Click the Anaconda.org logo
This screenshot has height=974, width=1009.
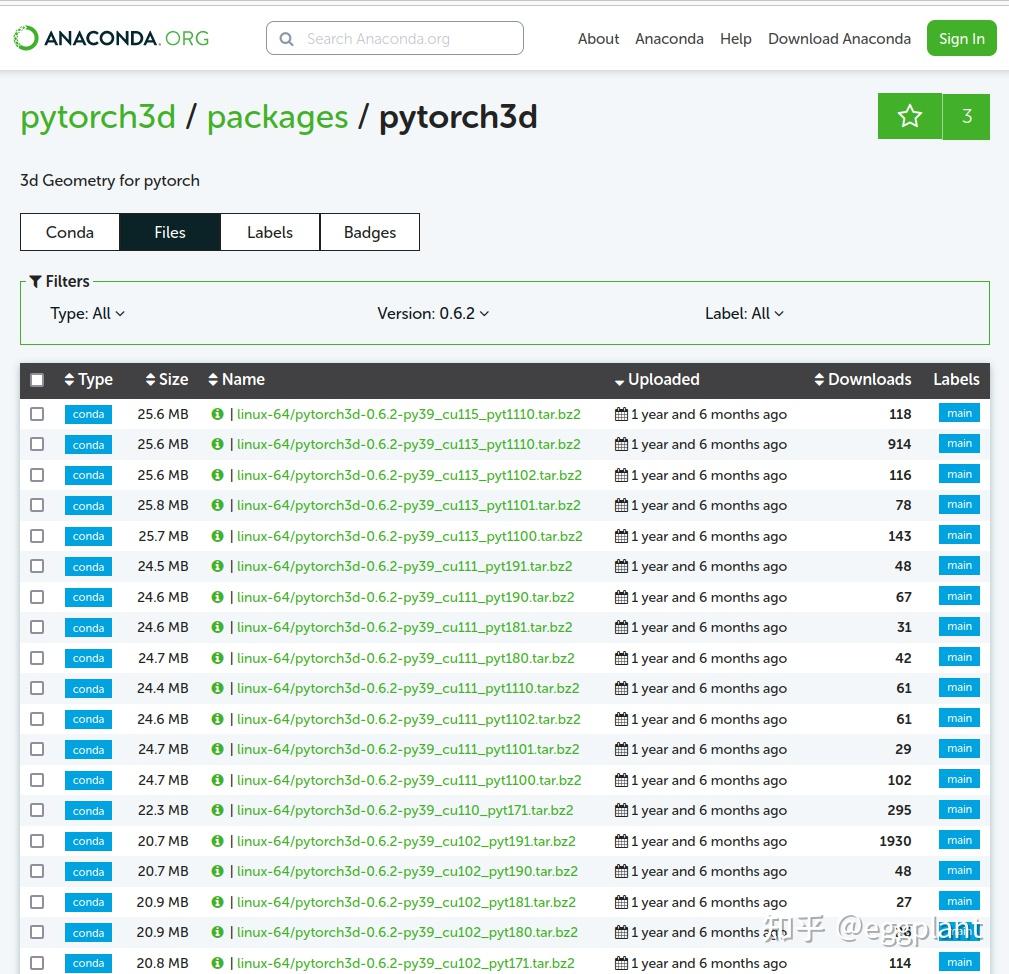click(x=111, y=39)
